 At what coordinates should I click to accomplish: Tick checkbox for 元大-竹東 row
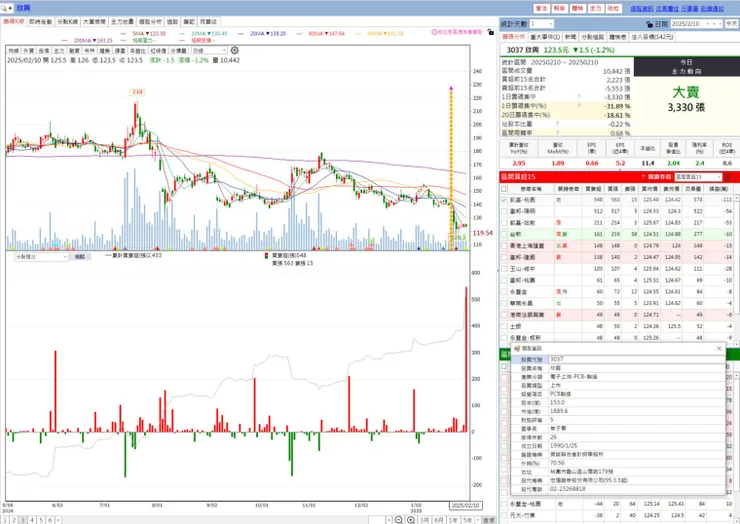504,516
